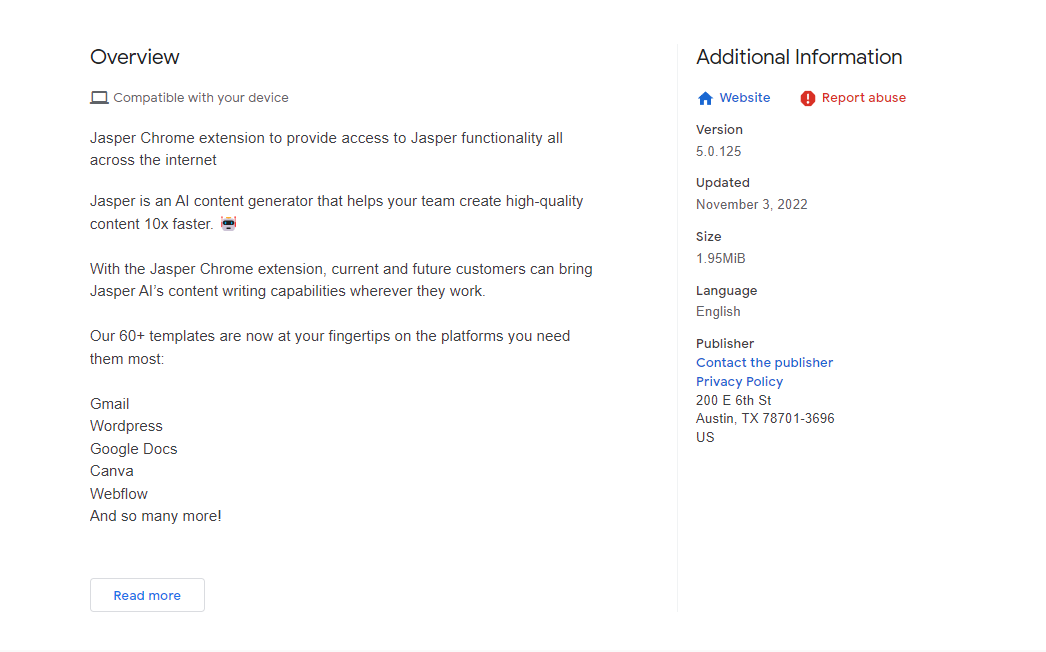The image size is (1046, 652).
Task: Open the Website link
Action: click(x=745, y=98)
